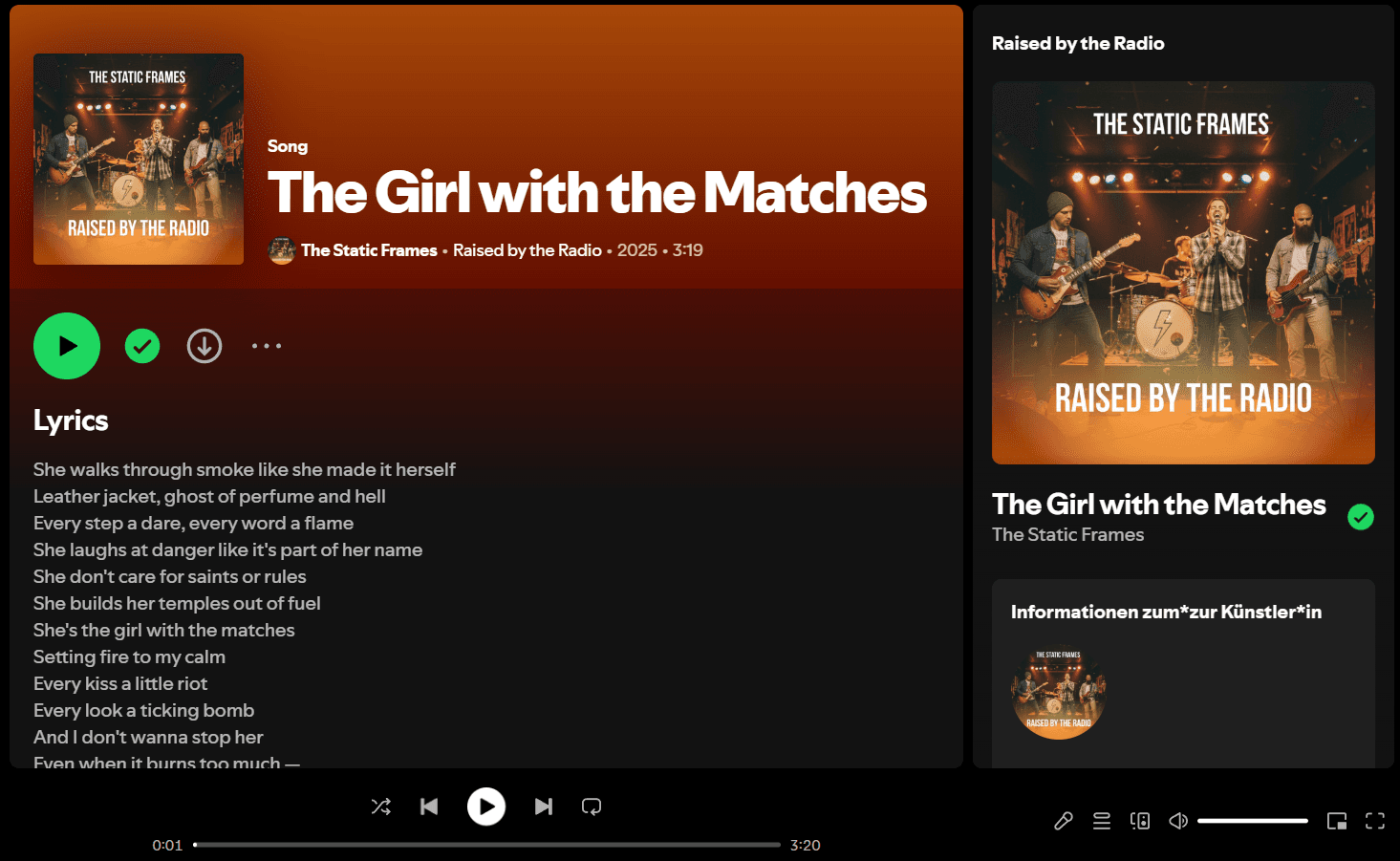Click the elapsed time 0:01
The height and width of the screenshot is (861, 1400).
[x=167, y=845]
